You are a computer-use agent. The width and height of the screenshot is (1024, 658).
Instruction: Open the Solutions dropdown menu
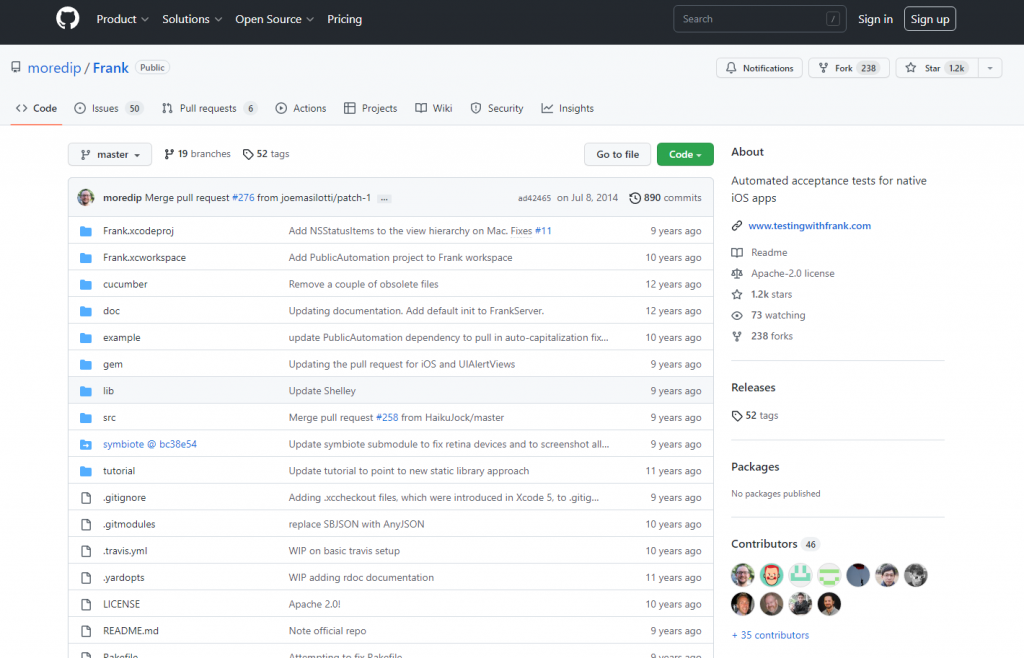coord(192,19)
